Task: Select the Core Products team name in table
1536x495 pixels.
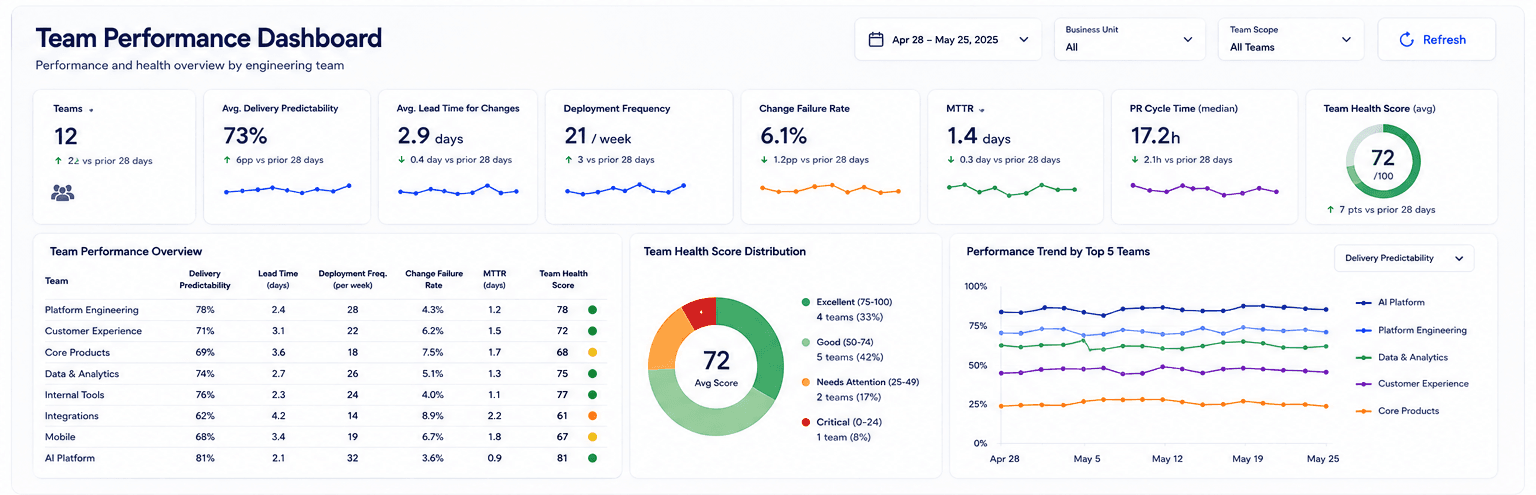Action: coord(77,352)
